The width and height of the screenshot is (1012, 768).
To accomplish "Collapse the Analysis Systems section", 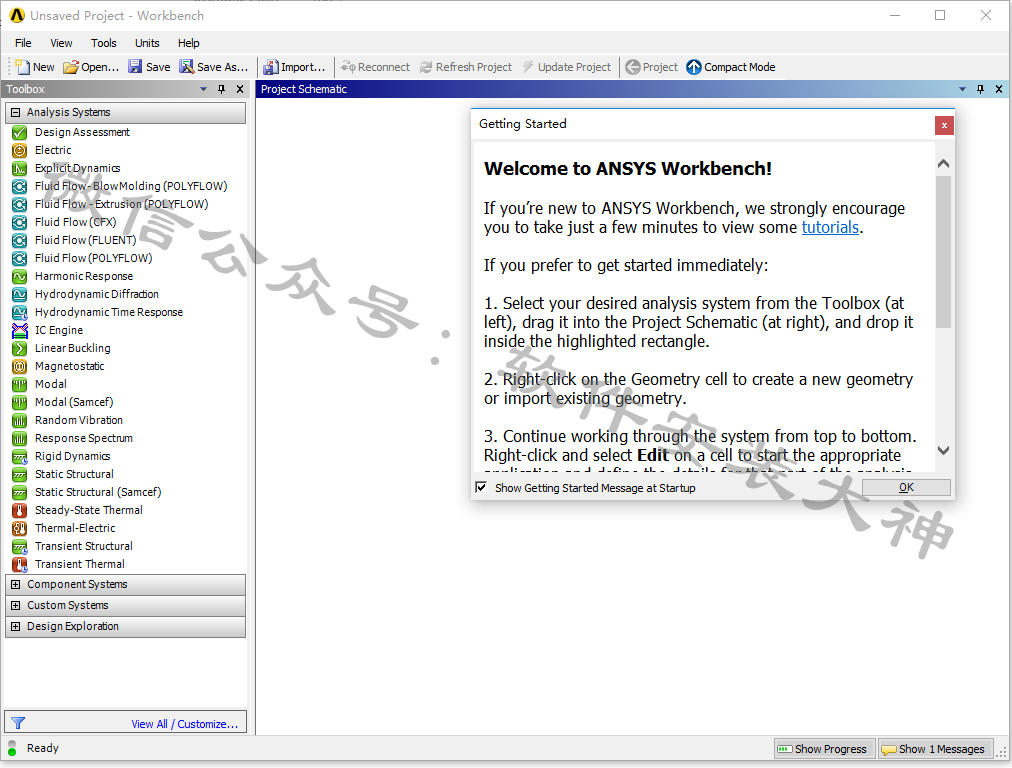I will [x=15, y=112].
